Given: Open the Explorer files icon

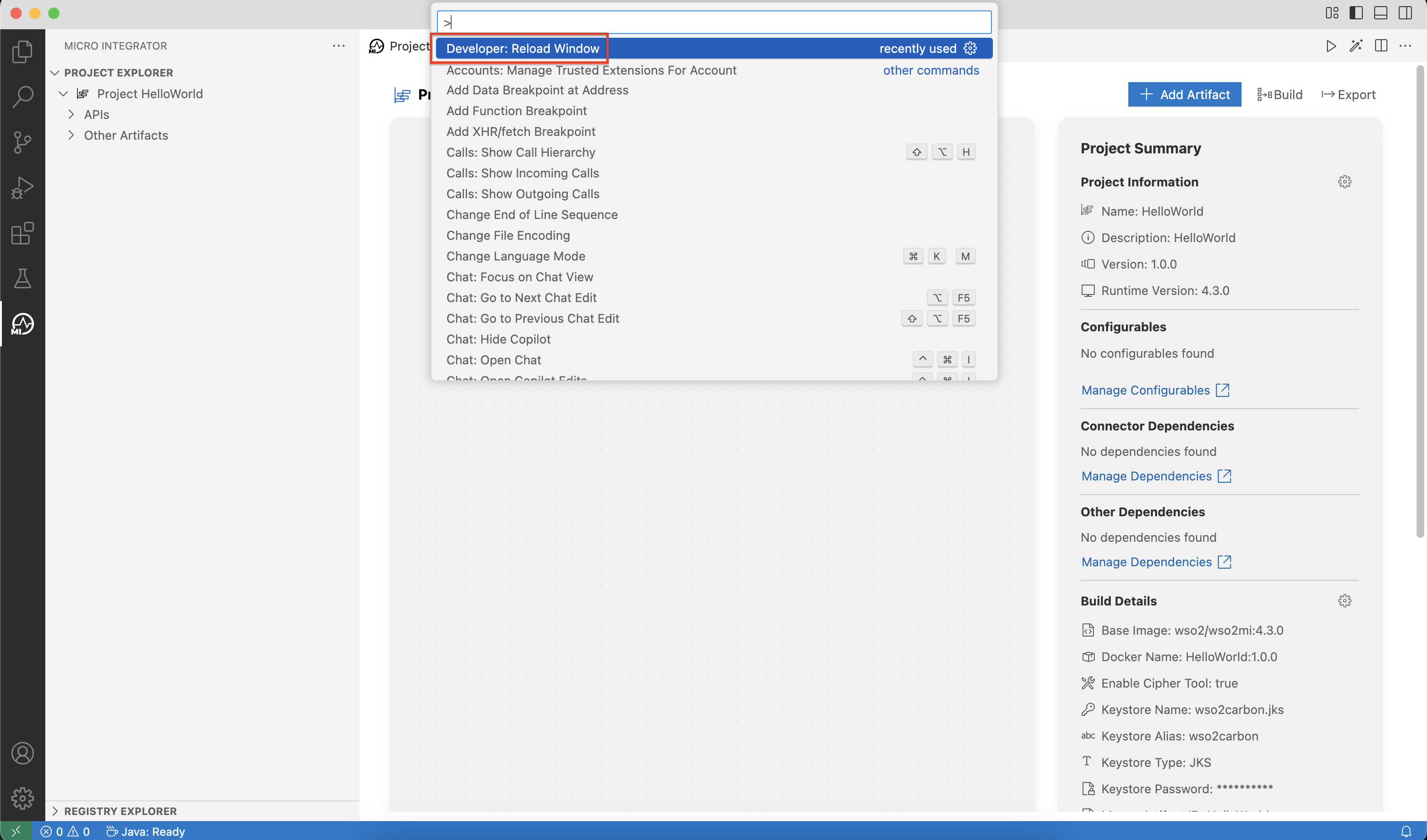Looking at the screenshot, I should click(23, 51).
